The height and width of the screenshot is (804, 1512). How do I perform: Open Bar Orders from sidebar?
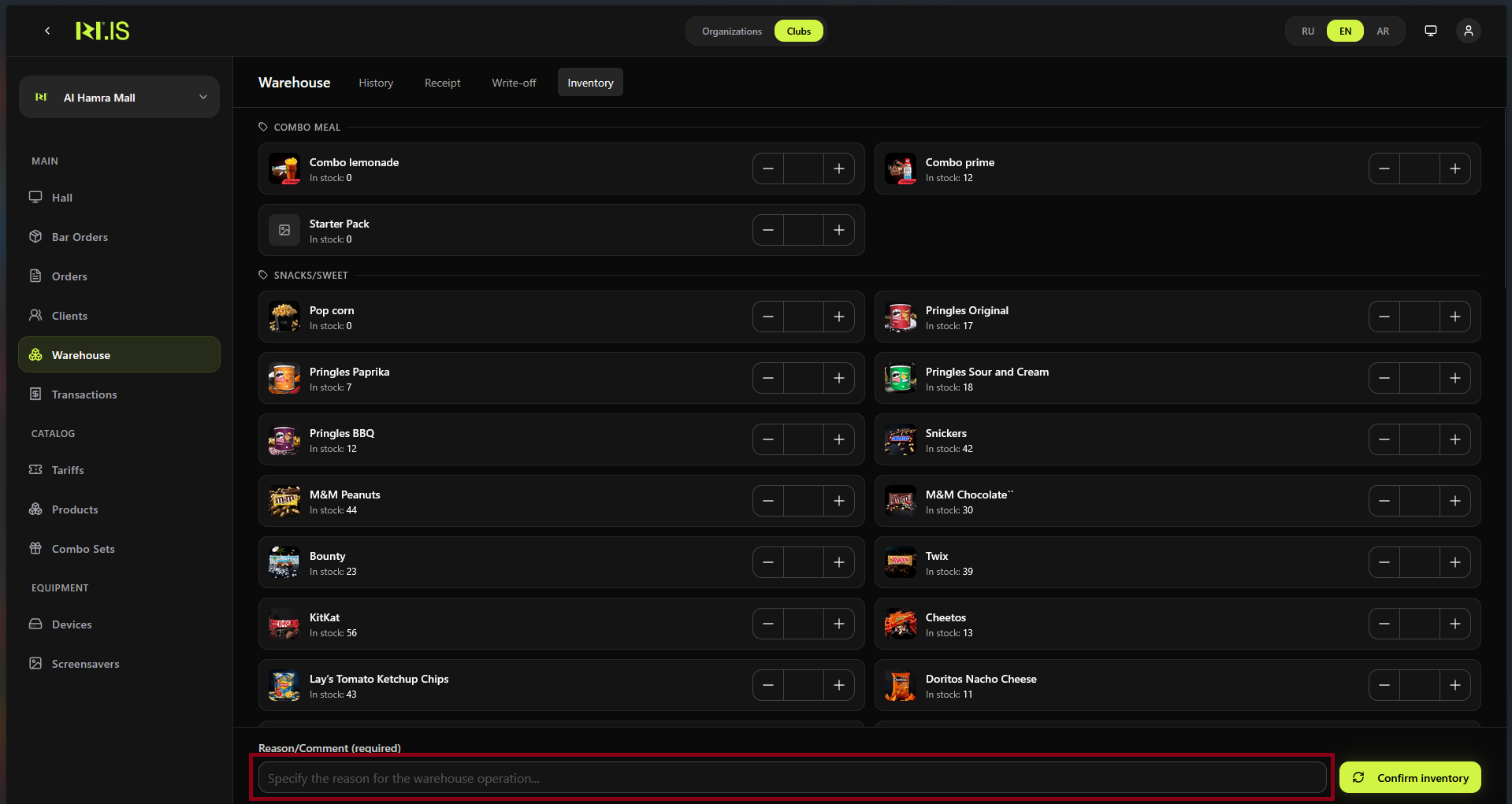[80, 237]
